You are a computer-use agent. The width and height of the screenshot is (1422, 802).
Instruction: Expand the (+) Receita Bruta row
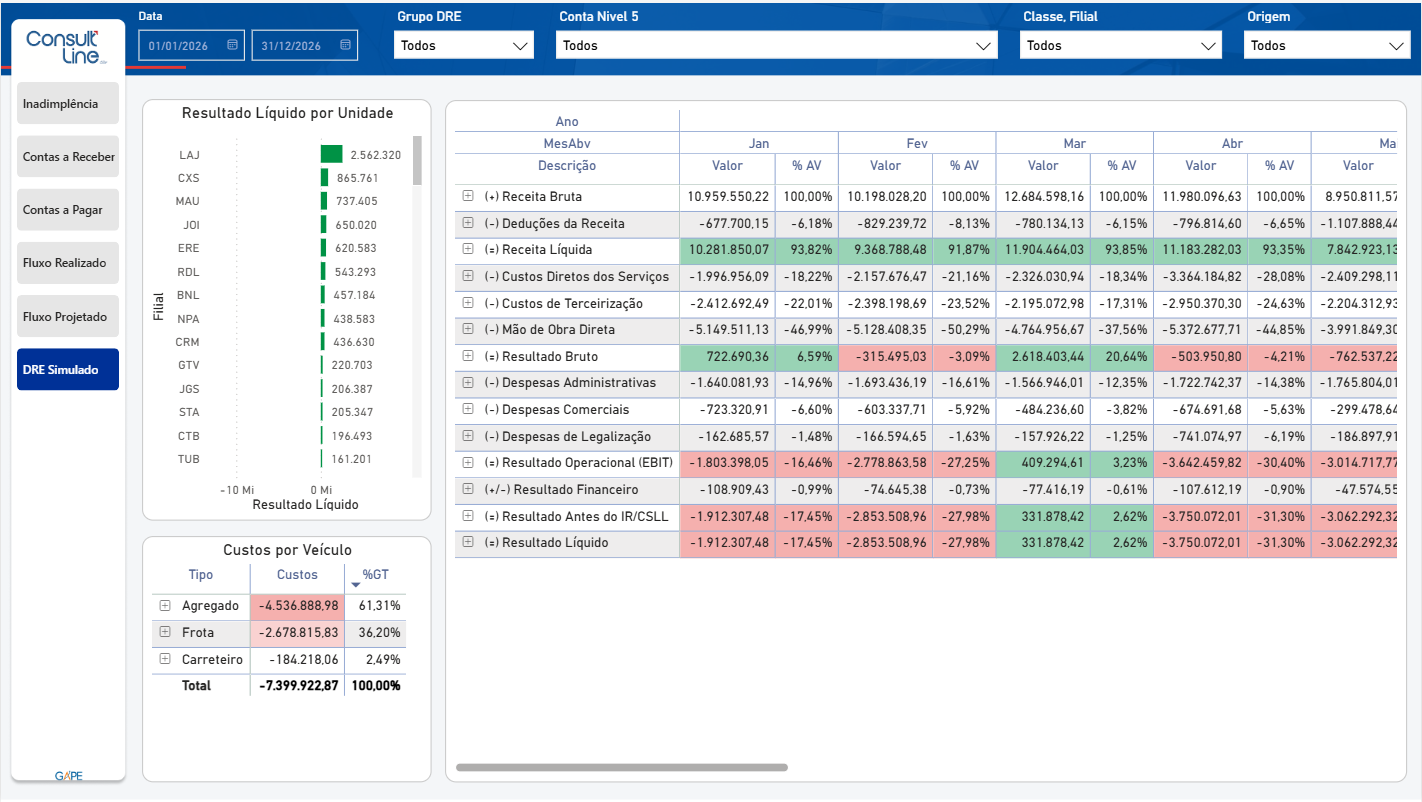click(x=467, y=196)
